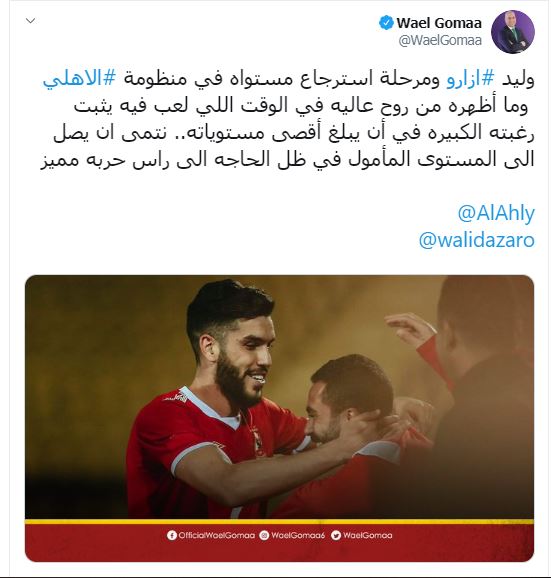Click the Instagram icon in the image footer
Viewport: 551px width, 578px height.
[x=264, y=535]
